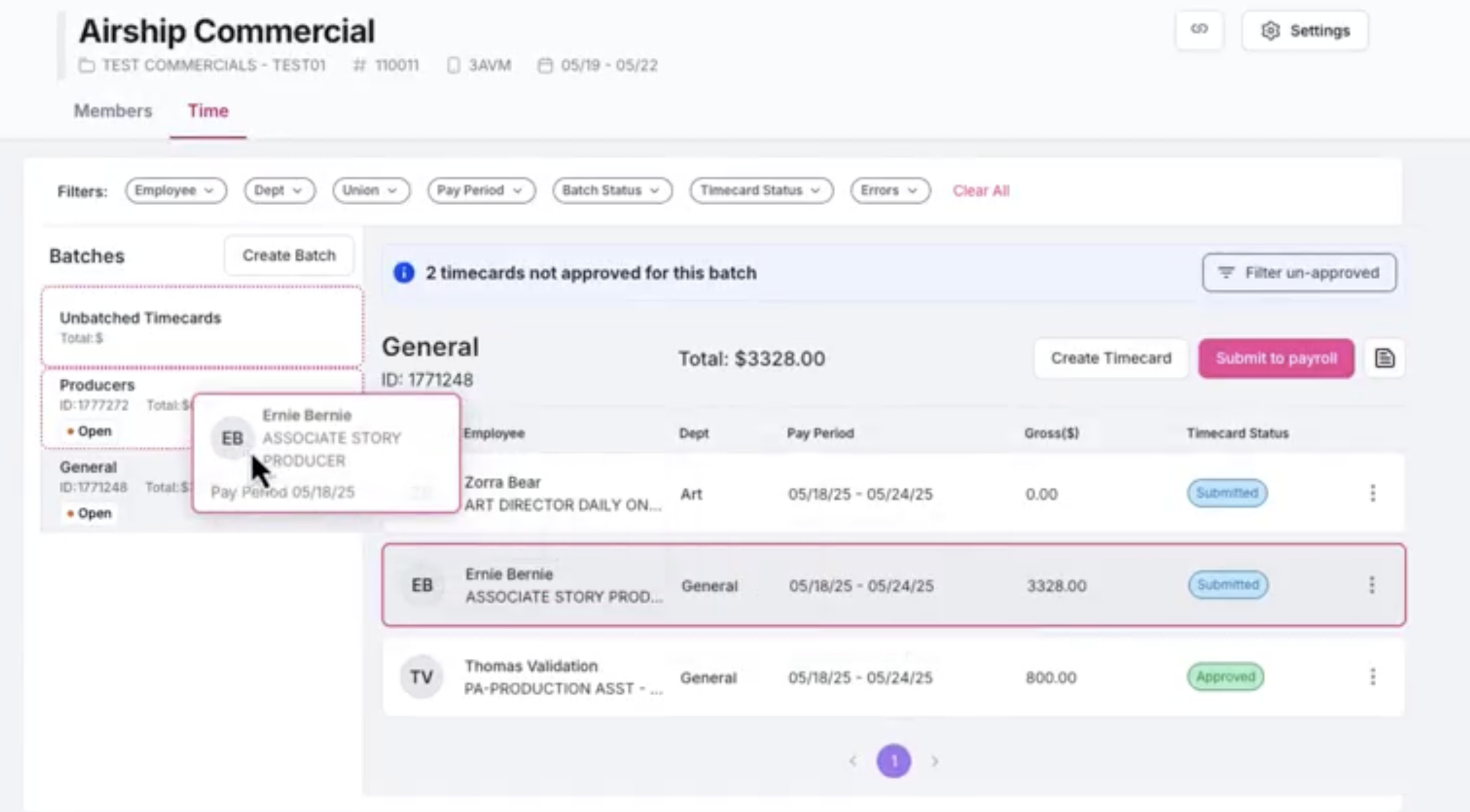Expand the Pay Period filter dropdown
The height and width of the screenshot is (812, 1470).
[x=481, y=190]
